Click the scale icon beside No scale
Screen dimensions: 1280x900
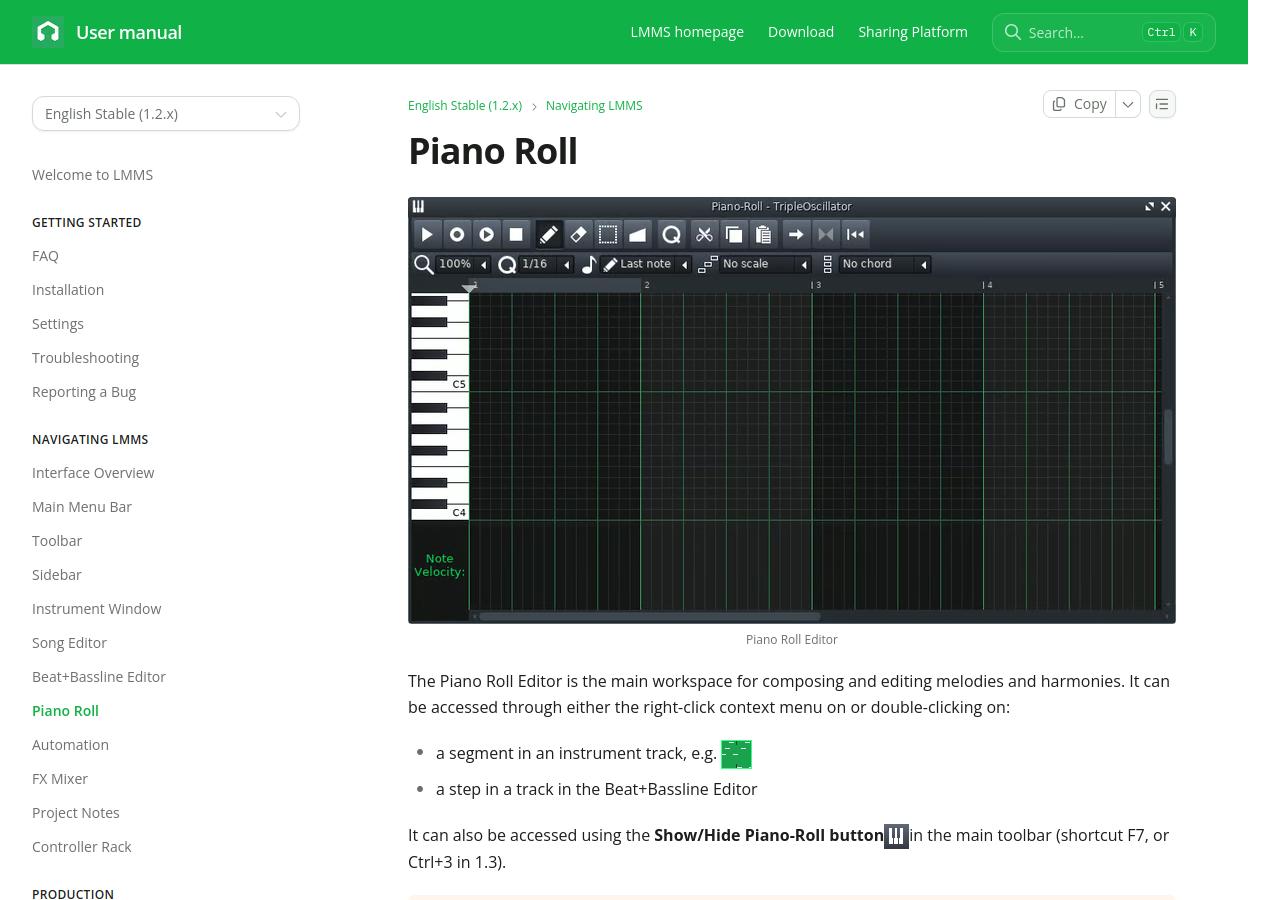point(708,264)
